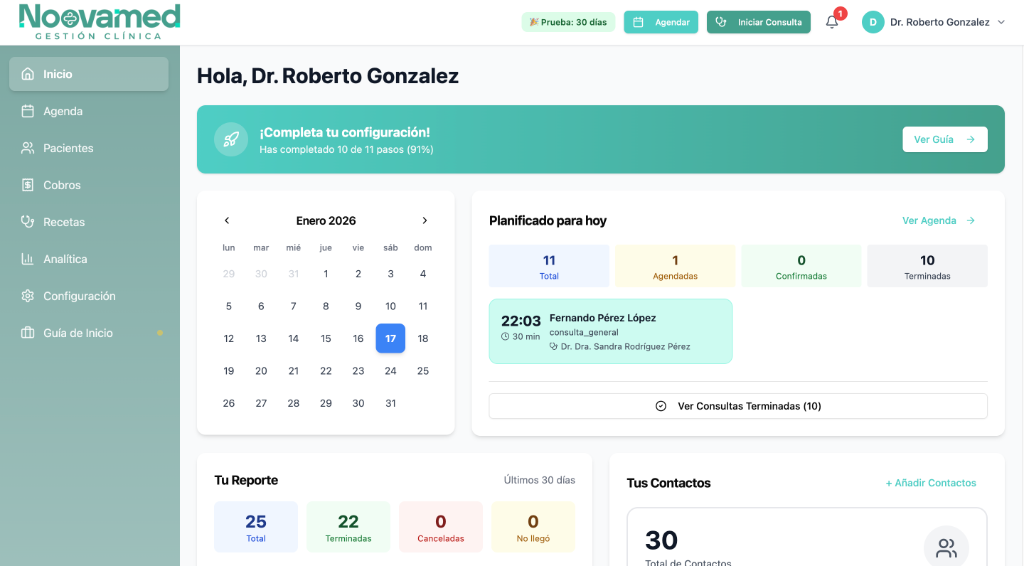Click the 30 Total de Contactos card
Viewport: 1024px width, 566px height.
807,537
